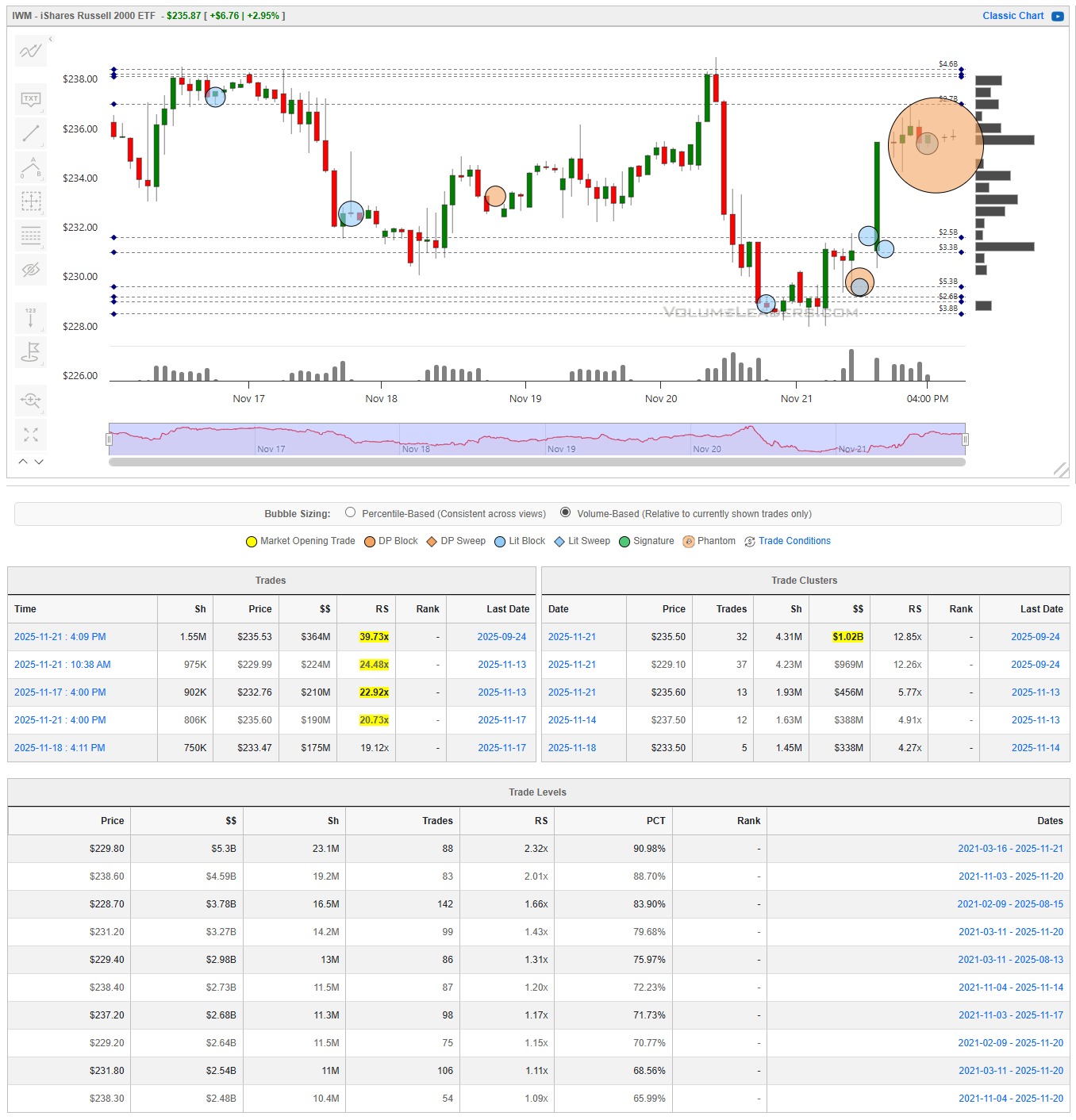Click the toolbar scroll-down chevron
This screenshot has width=1076, height=1120.
[x=39, y=461]
